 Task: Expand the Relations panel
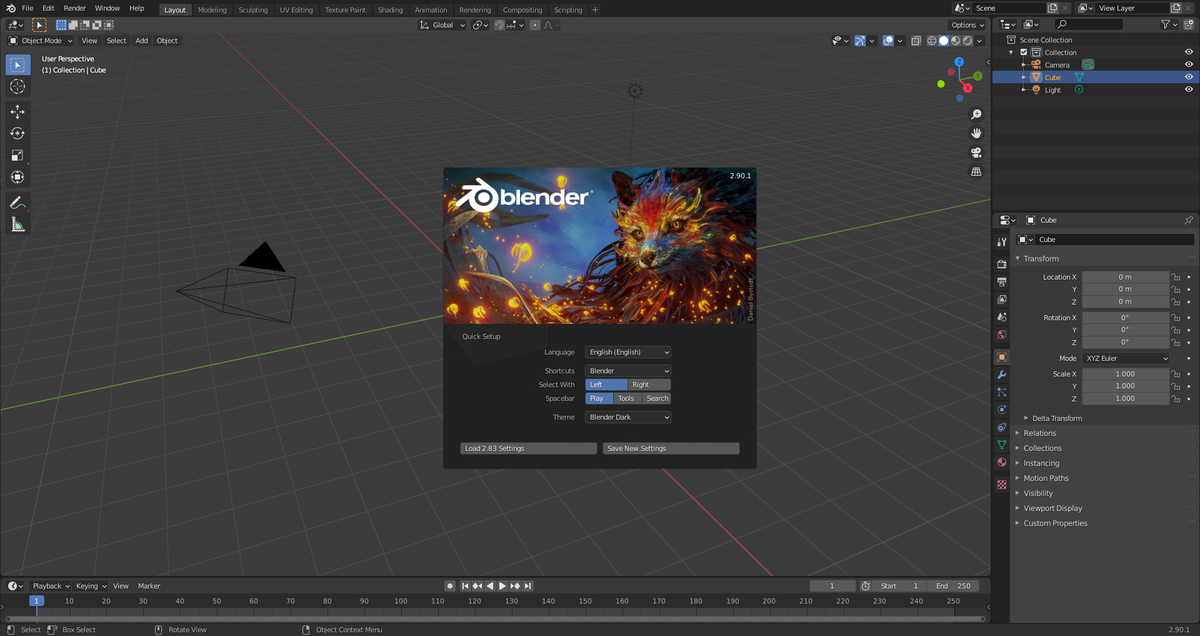coord(1039,433)
